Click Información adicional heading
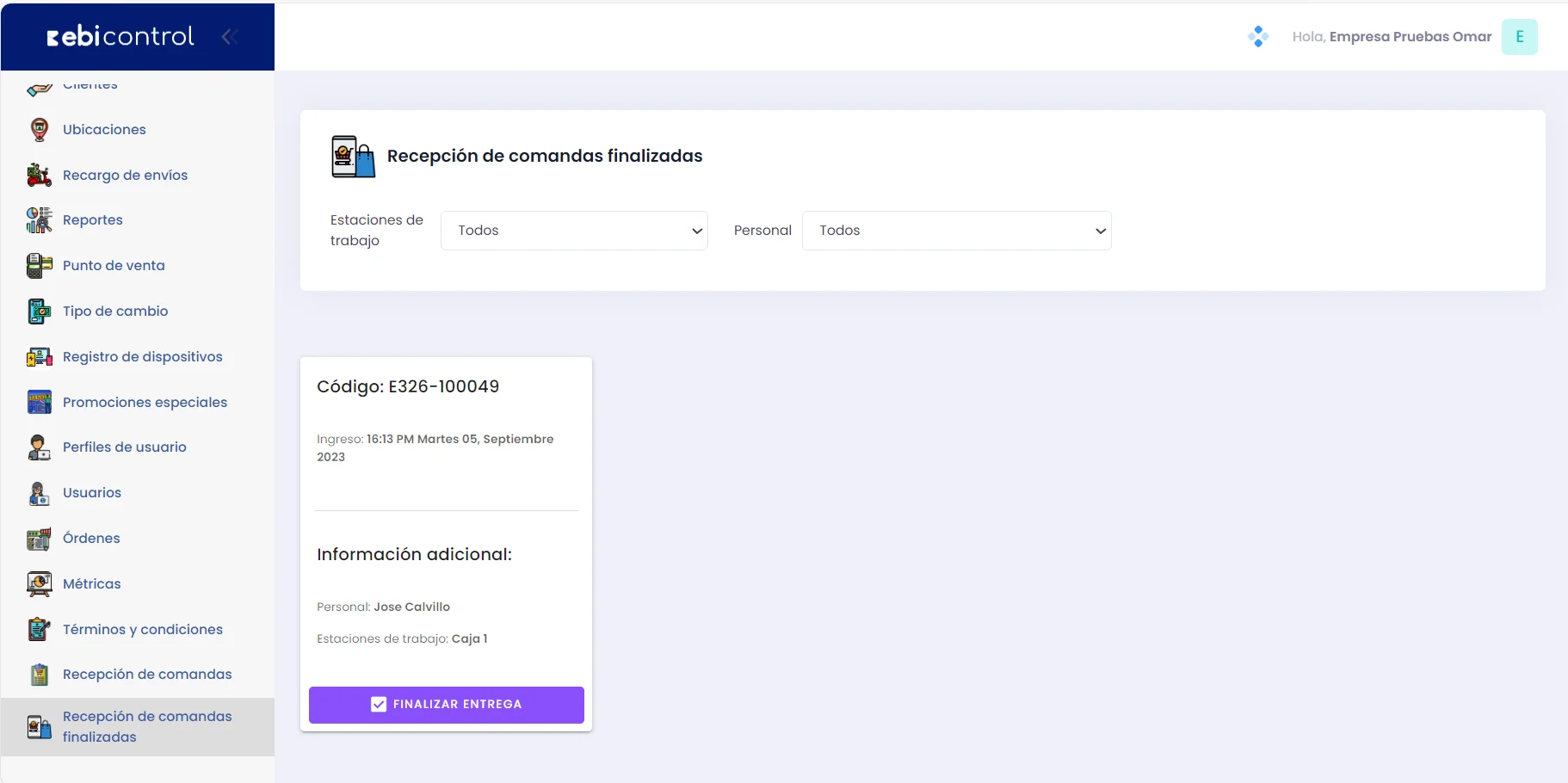Image resolution: width=1568 pixels, height=783 pixels. pos(414,555)
